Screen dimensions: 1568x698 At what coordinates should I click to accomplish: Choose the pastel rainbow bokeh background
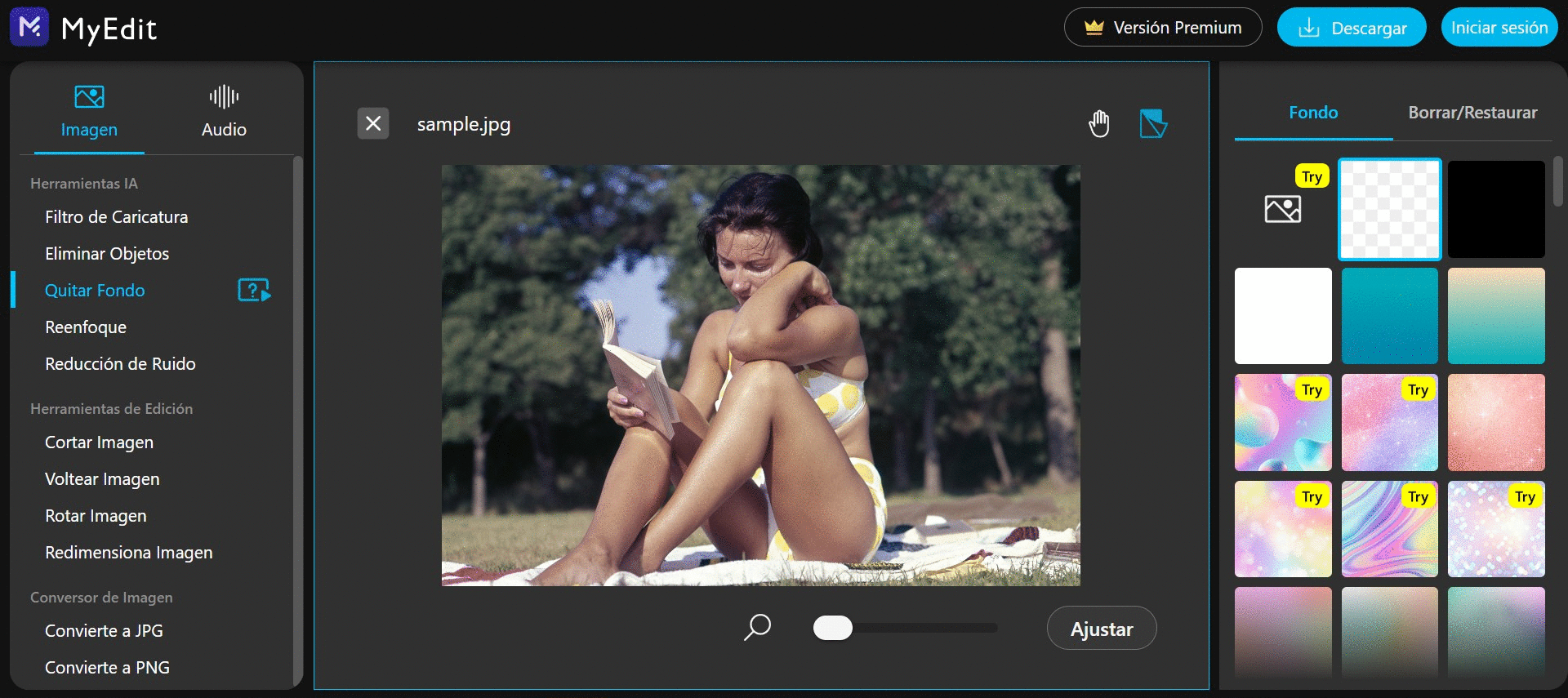[1283, 529]
